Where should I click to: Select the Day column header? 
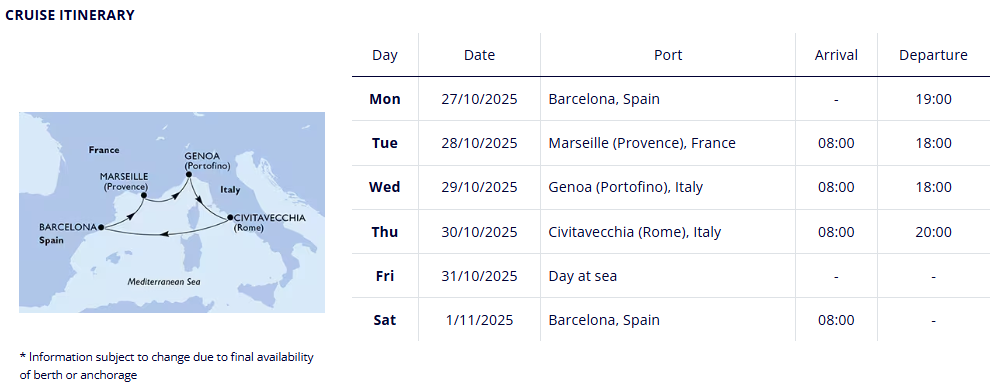point(385,55)
